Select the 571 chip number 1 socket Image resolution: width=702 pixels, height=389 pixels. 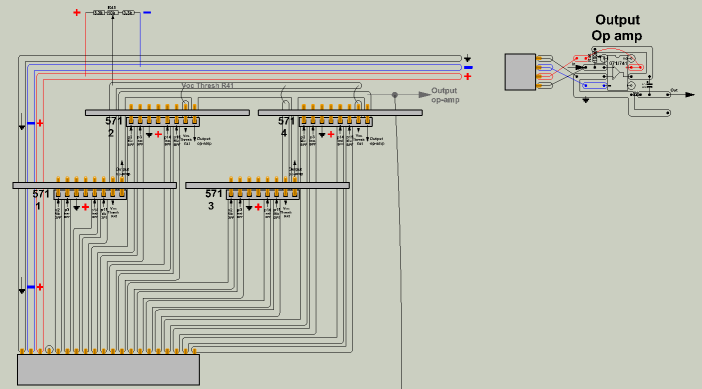[90, 194]
